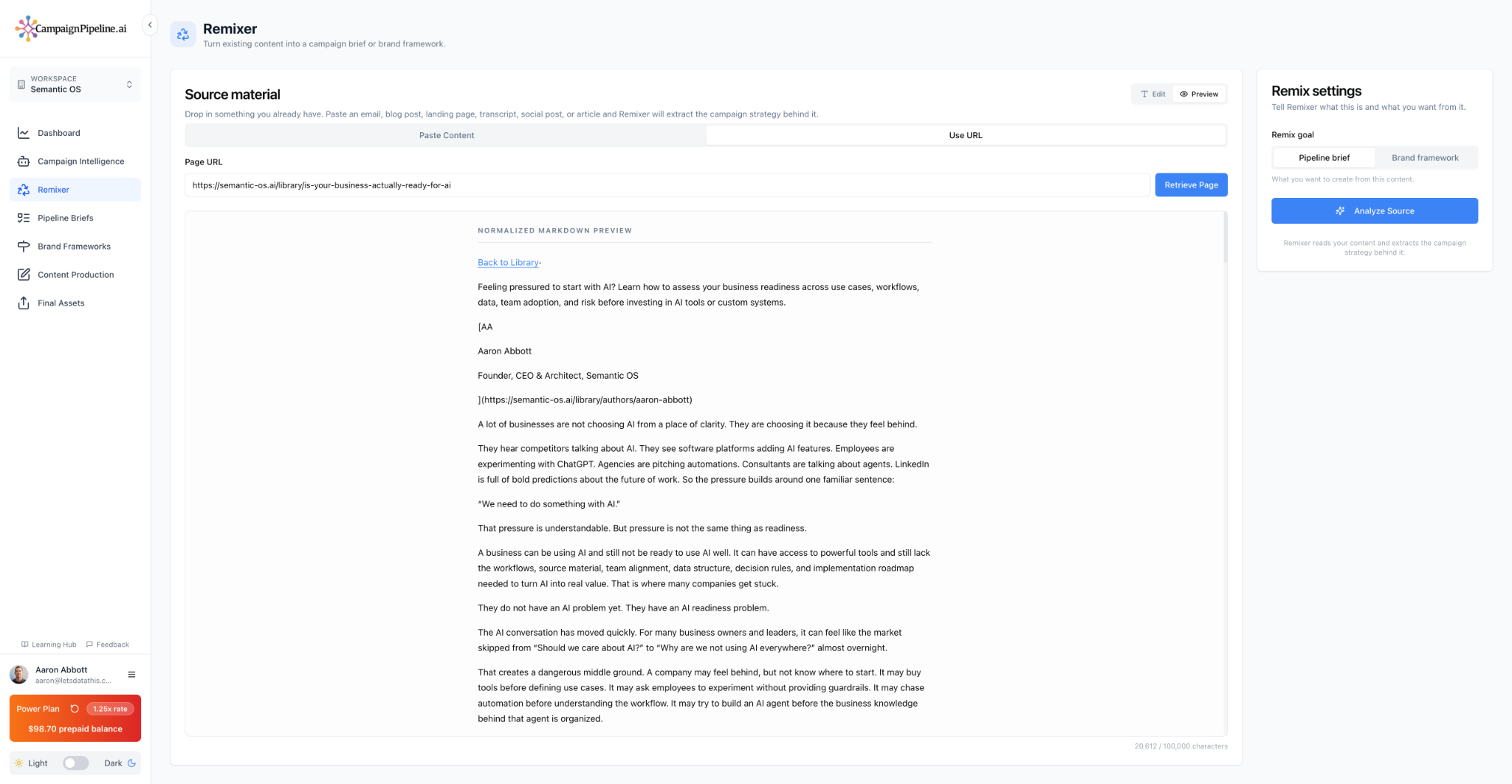Click the sun icon for Light mode
The width and height of the screenshot is (1512, 784).
pyautogui.click(x=19, y=763)
